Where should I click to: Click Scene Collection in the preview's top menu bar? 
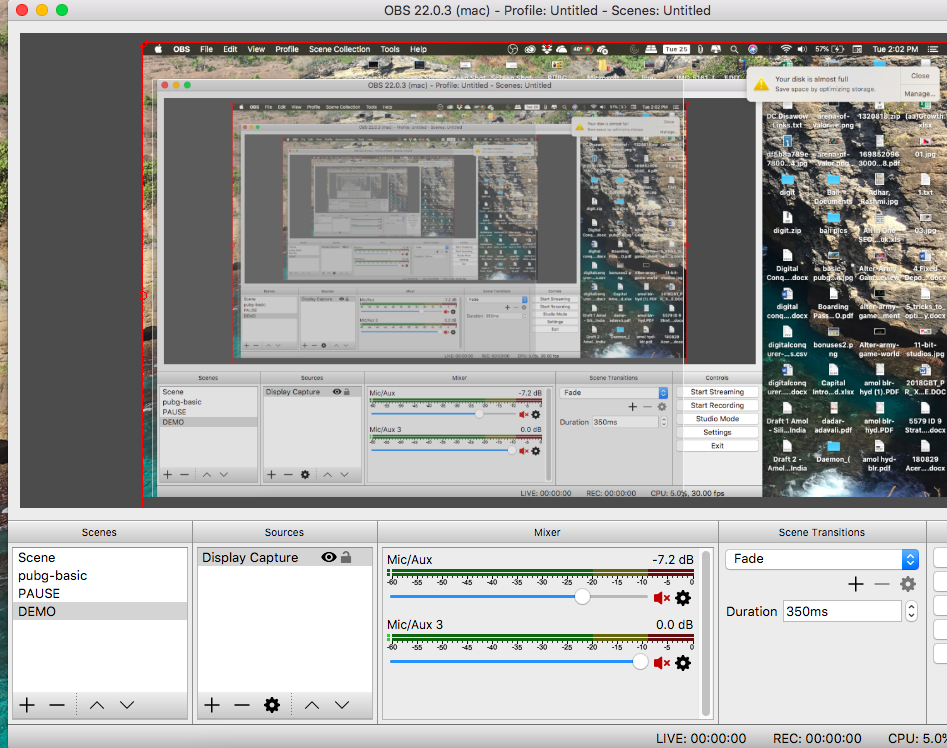tap(339, 50)
